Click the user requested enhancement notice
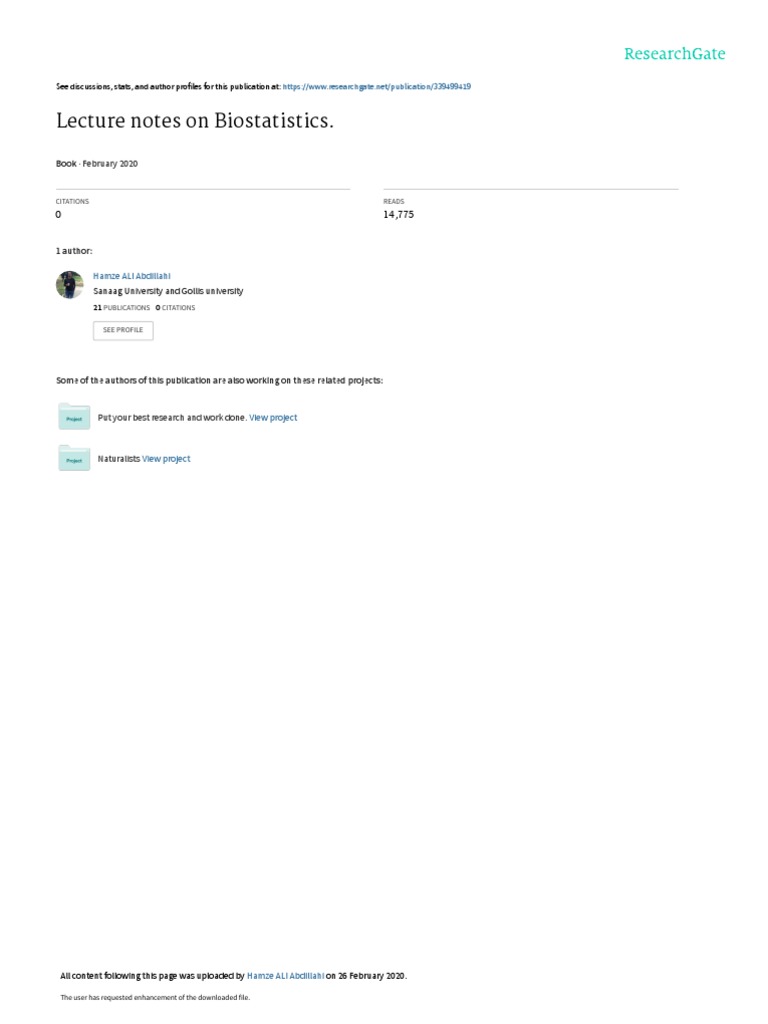The image size is (768, 1024). pyautogui.click(x=155, y=997)
